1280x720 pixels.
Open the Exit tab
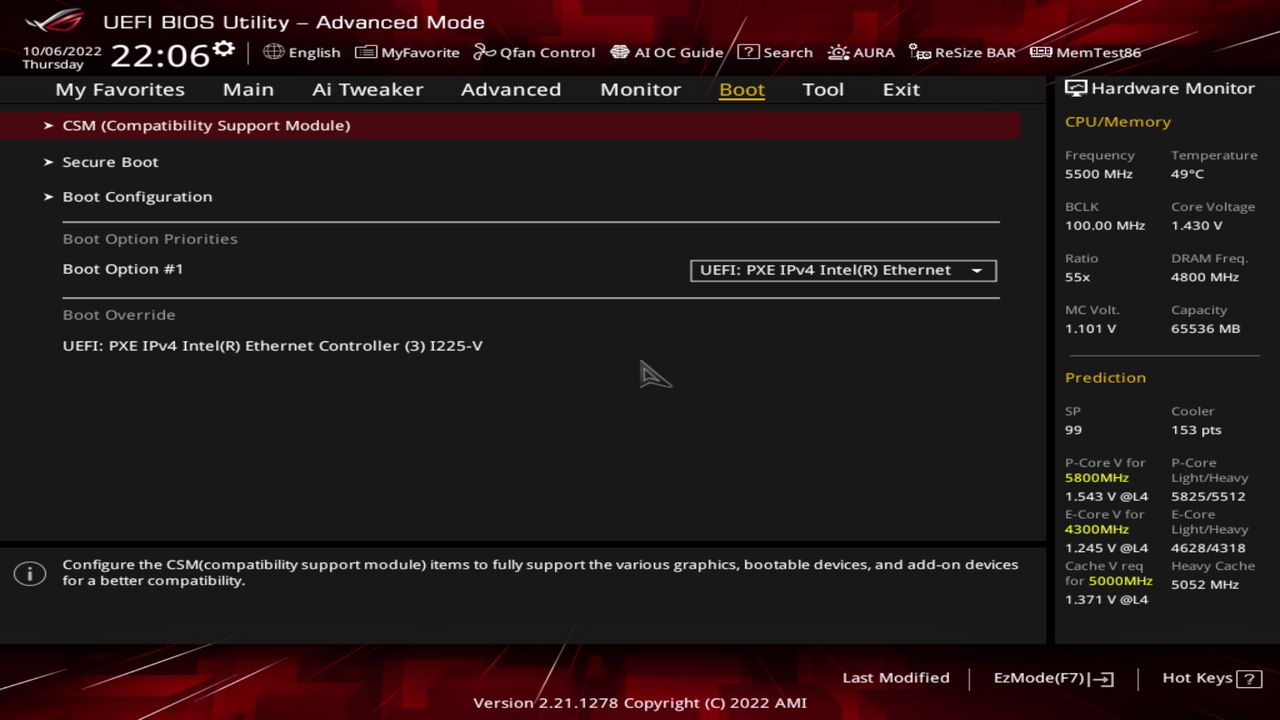901,89
